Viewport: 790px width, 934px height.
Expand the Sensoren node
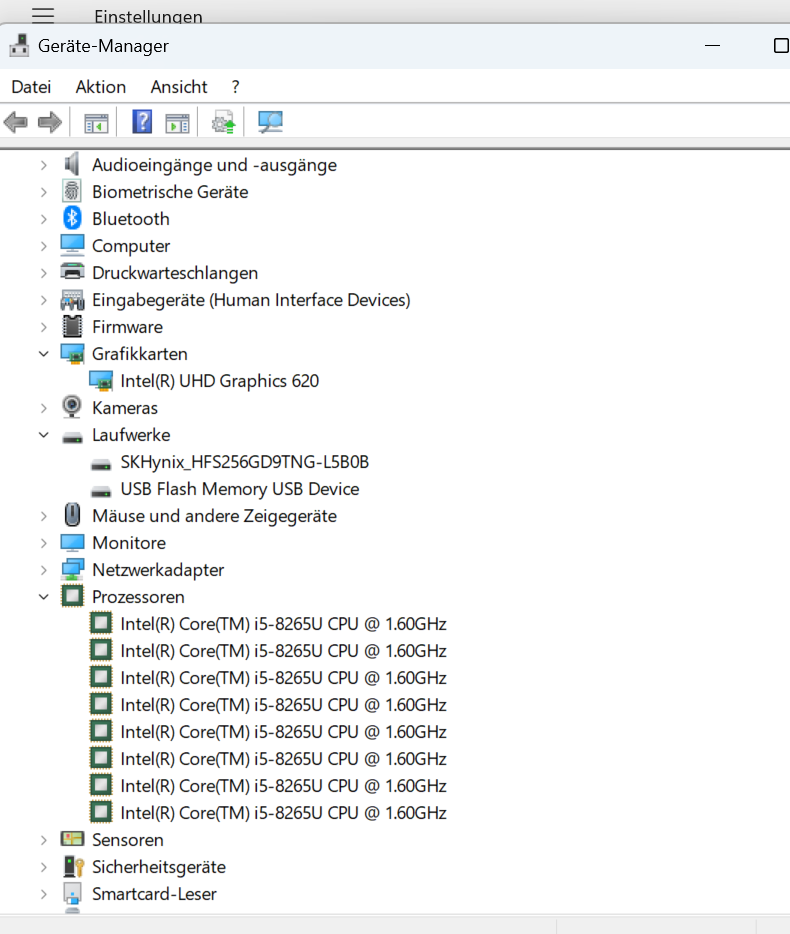pyautogui.click(x=43, y=840)
